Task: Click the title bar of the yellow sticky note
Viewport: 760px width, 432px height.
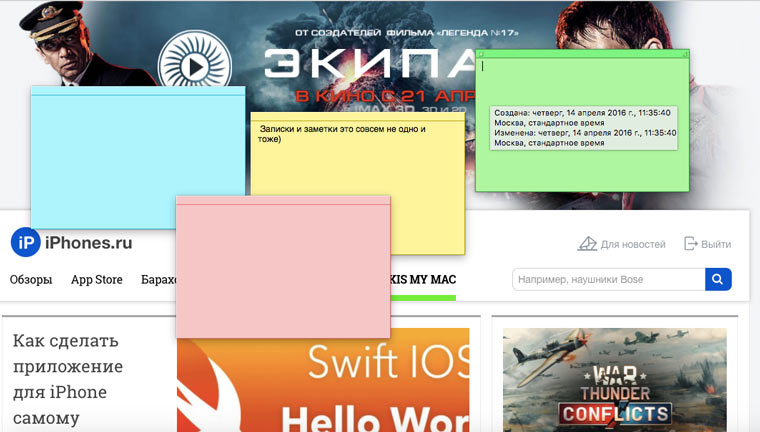Action: pos(358,117)
